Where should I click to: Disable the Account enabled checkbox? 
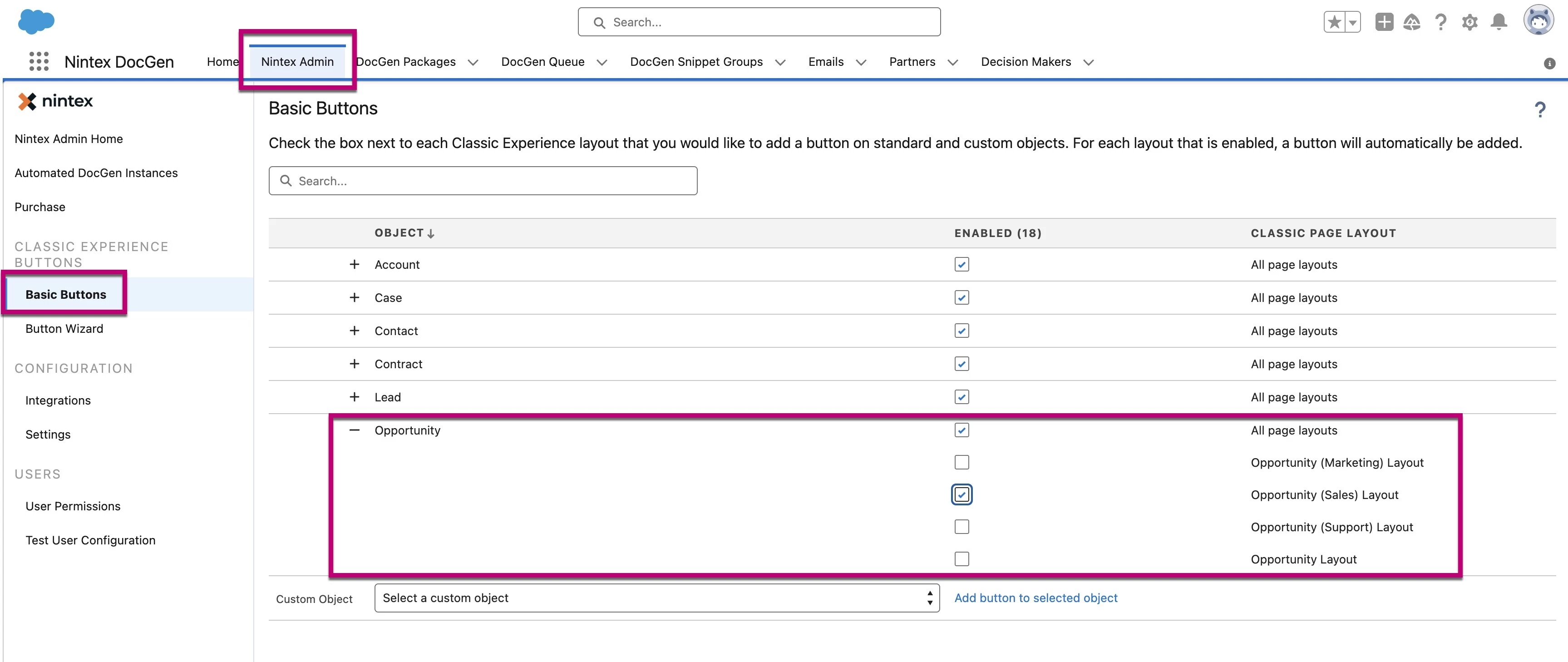(961, 265)
